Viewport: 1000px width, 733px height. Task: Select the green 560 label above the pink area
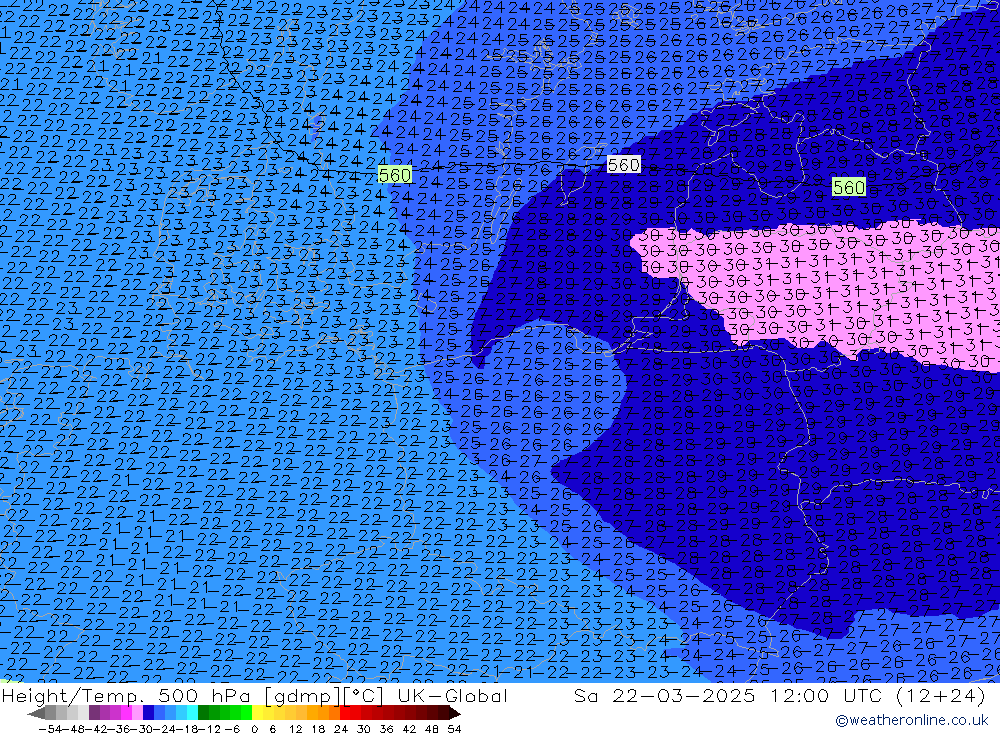849,187
